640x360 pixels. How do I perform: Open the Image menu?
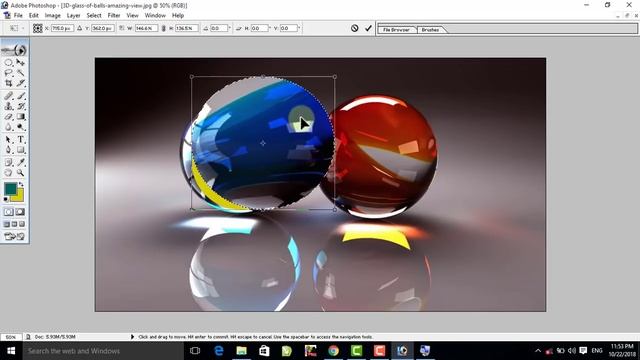tap(53, 16)
